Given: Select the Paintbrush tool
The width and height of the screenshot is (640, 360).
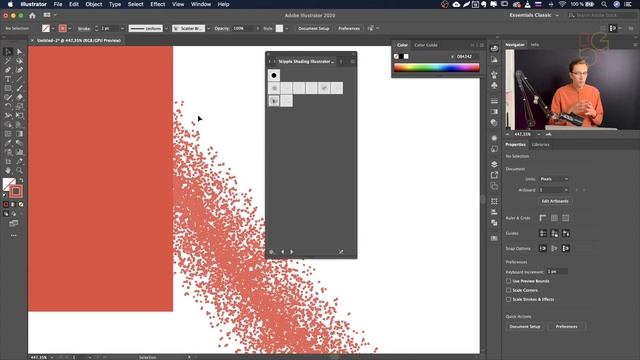Looking at the screenshot, I should pos(19,88).
